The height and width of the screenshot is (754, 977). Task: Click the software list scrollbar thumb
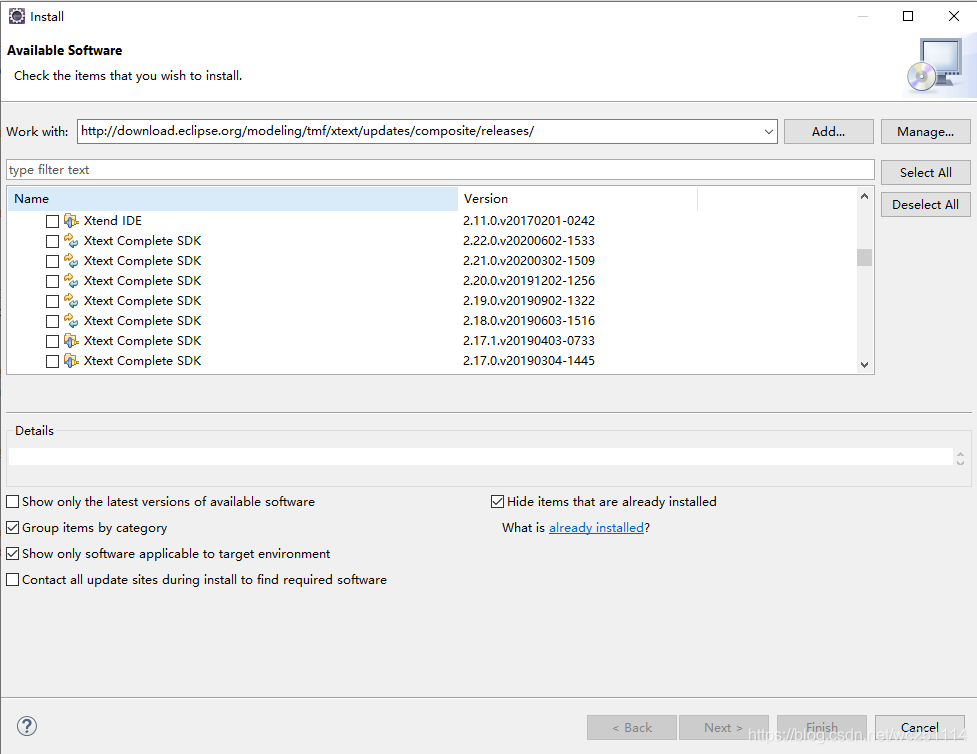click(864, 257)
